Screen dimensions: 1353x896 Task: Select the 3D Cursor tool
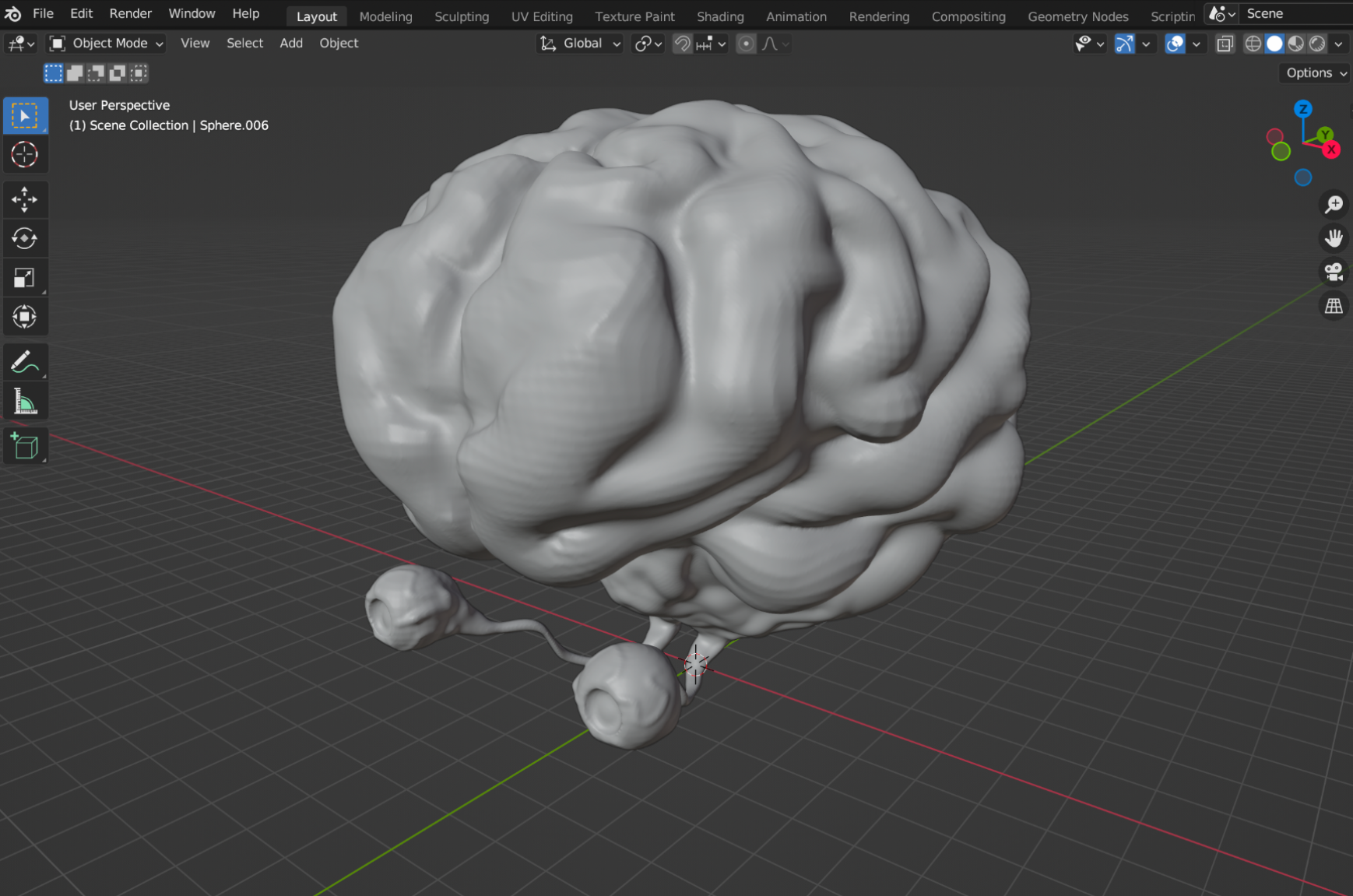pyautogui.click(x=26, y=154)
